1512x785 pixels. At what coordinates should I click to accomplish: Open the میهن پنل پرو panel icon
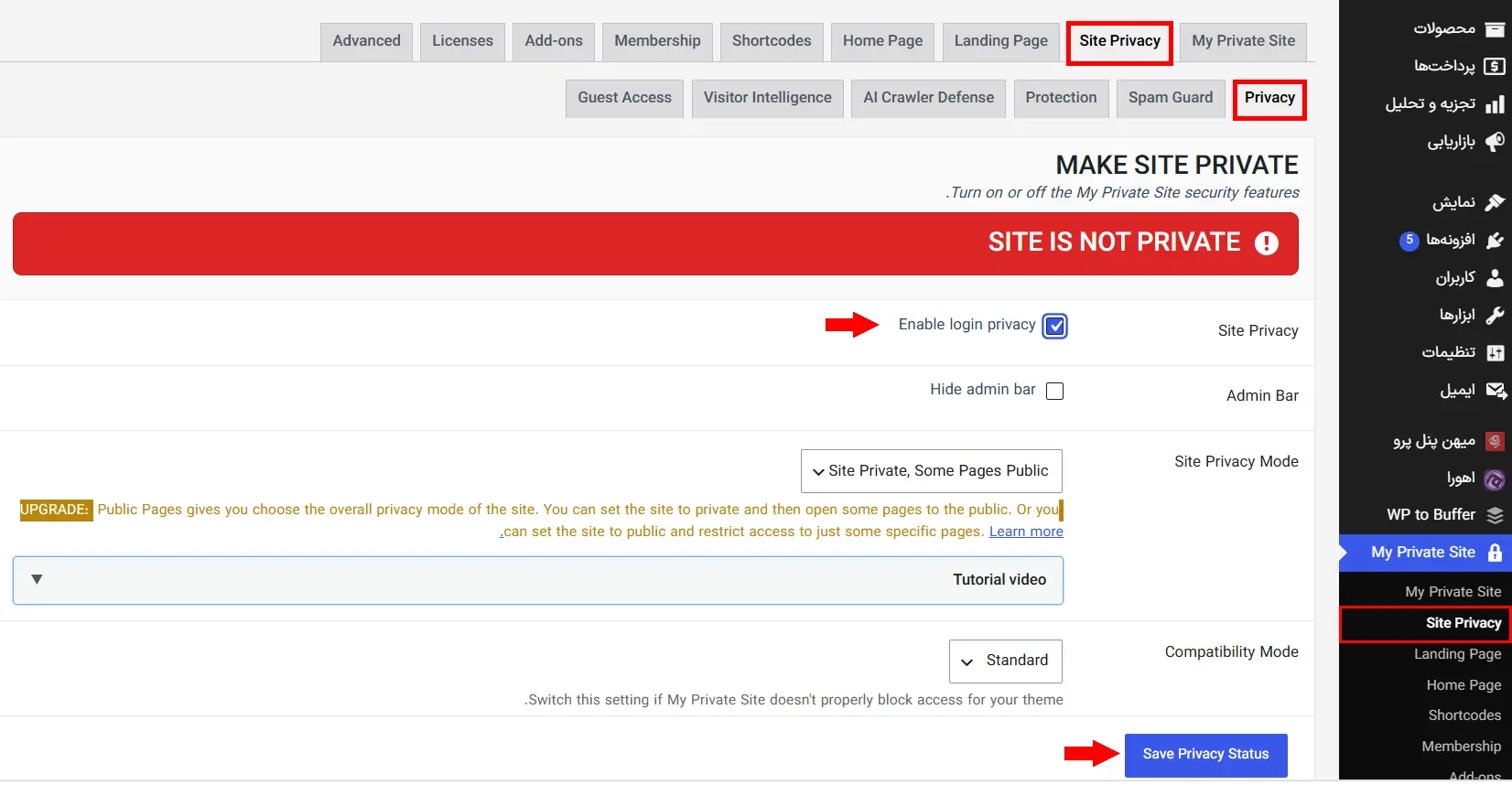click(1495, 442)
